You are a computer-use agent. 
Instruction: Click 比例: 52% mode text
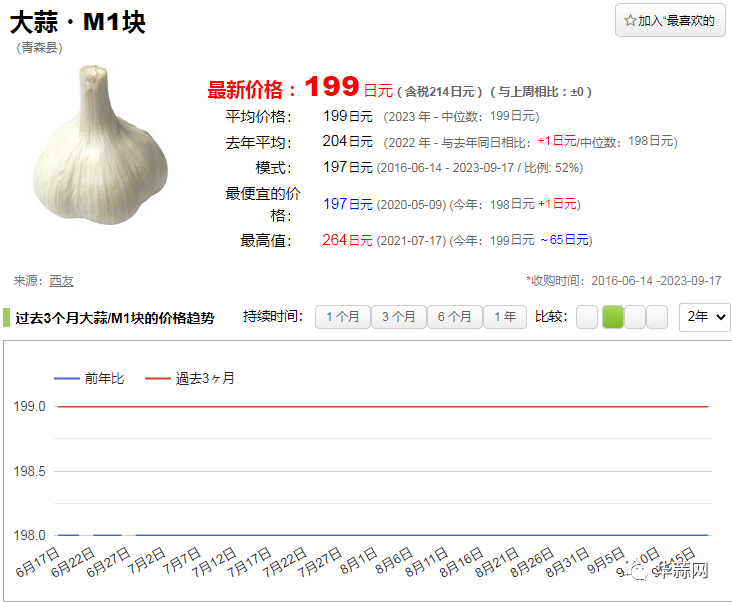point(552,168)
